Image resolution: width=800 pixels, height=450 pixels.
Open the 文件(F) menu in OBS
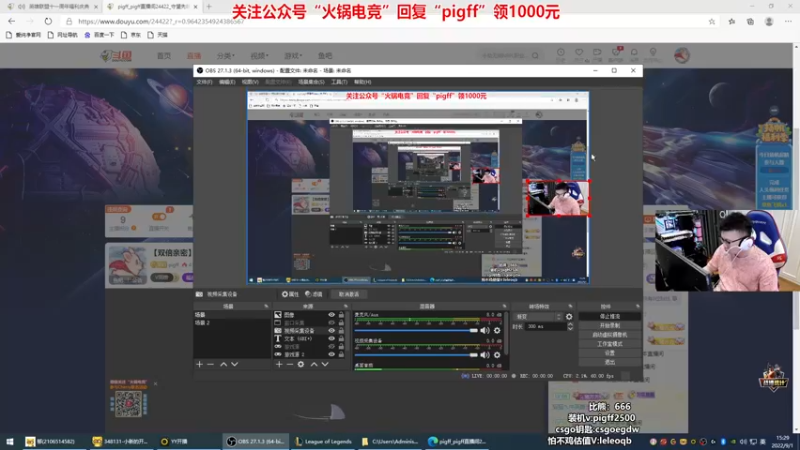204,82
